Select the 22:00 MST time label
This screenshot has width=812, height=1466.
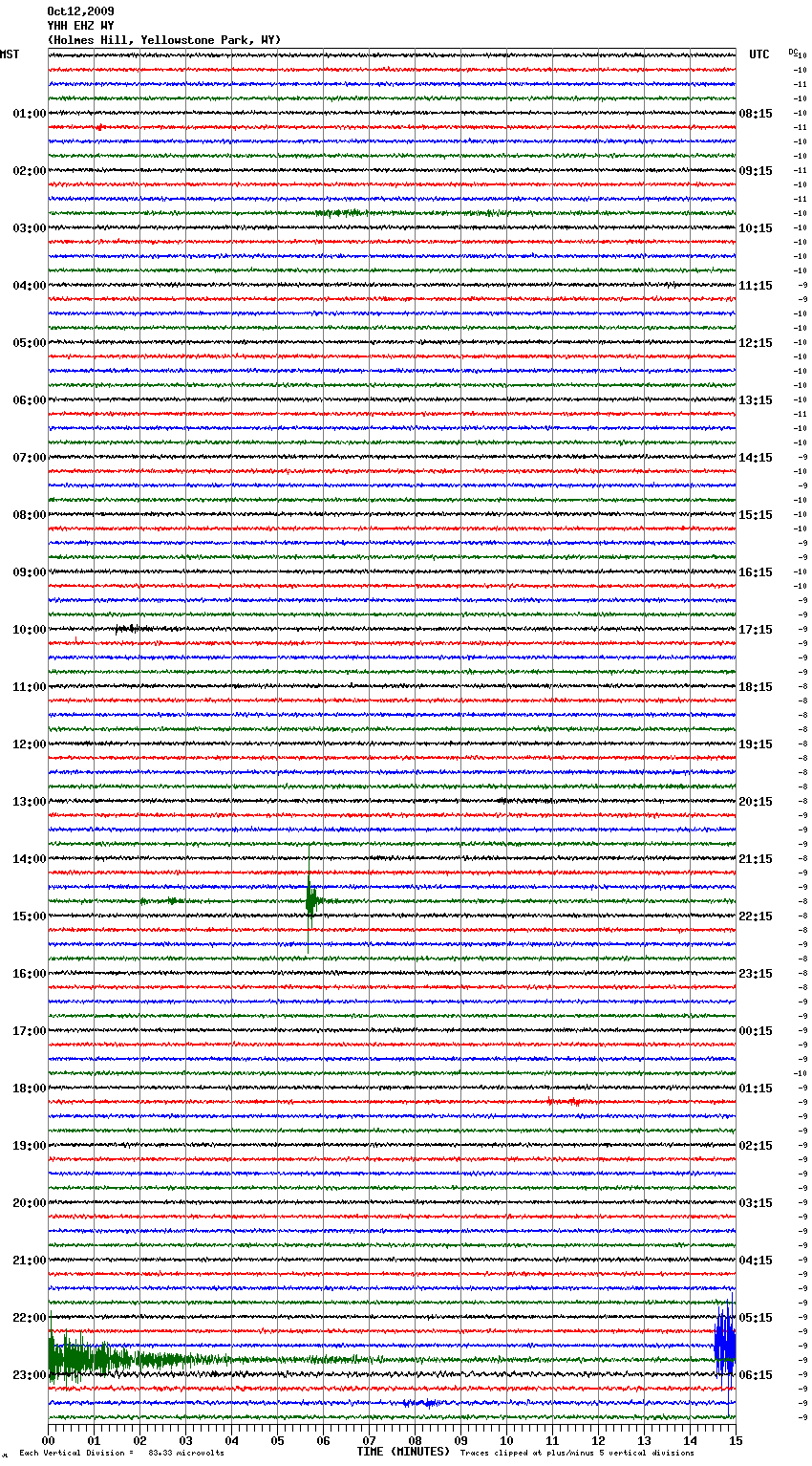[30, 1318]
